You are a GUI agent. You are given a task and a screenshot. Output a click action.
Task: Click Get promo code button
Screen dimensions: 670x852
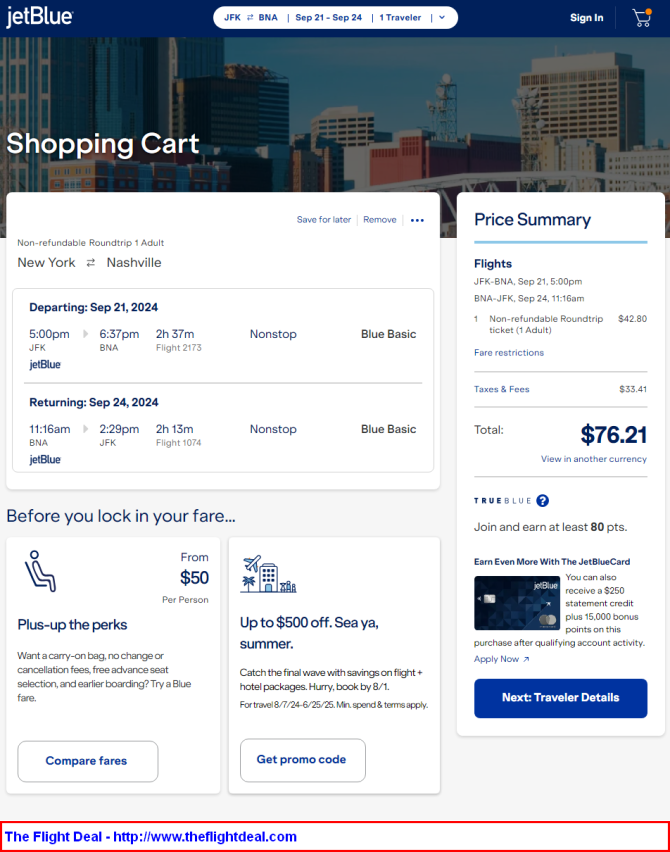(301, 760)
